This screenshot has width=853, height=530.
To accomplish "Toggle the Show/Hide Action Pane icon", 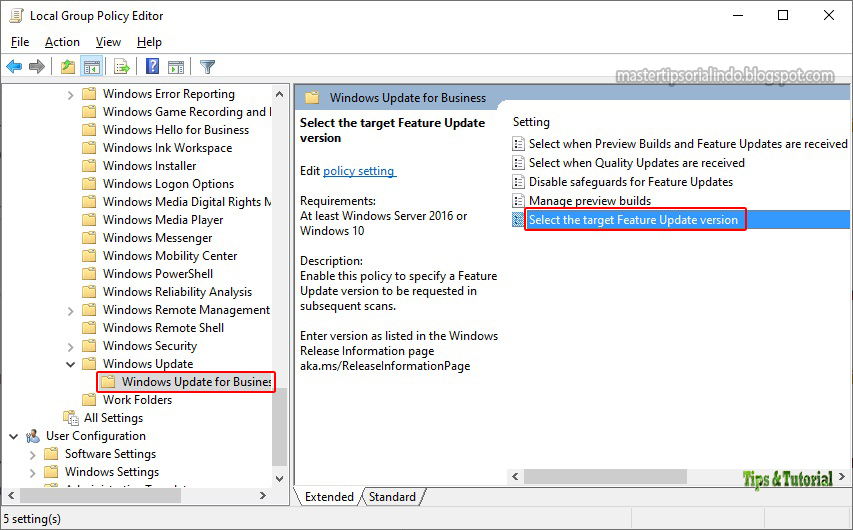I will [x=176, y=67].
